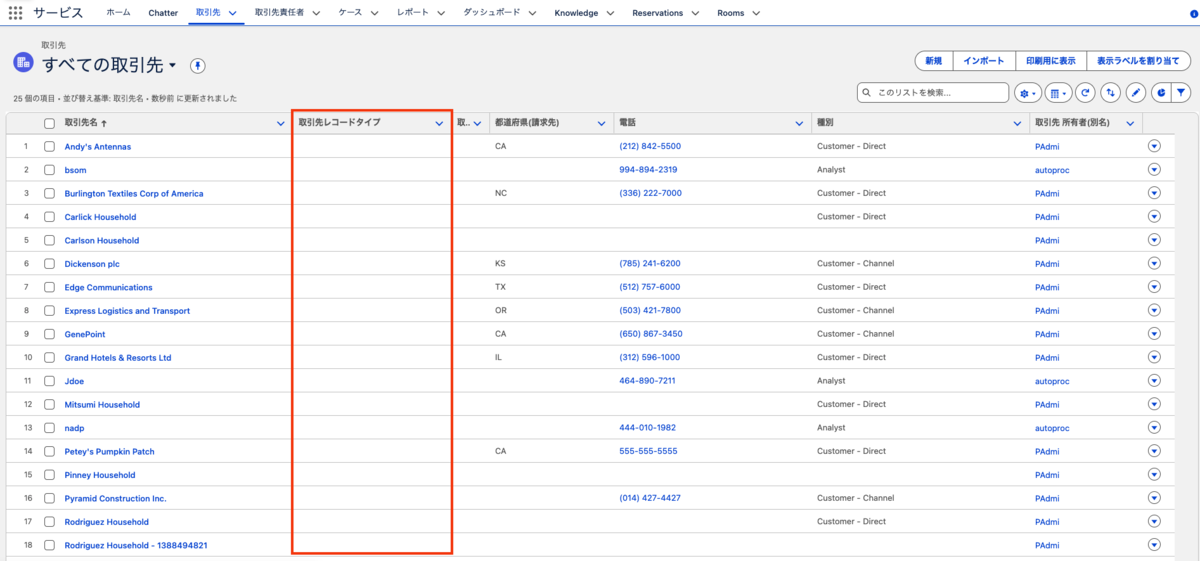Open row actions for Mitsumi Household
This screenshot has height=561, width=1200.
click(x=1154, y=405)
